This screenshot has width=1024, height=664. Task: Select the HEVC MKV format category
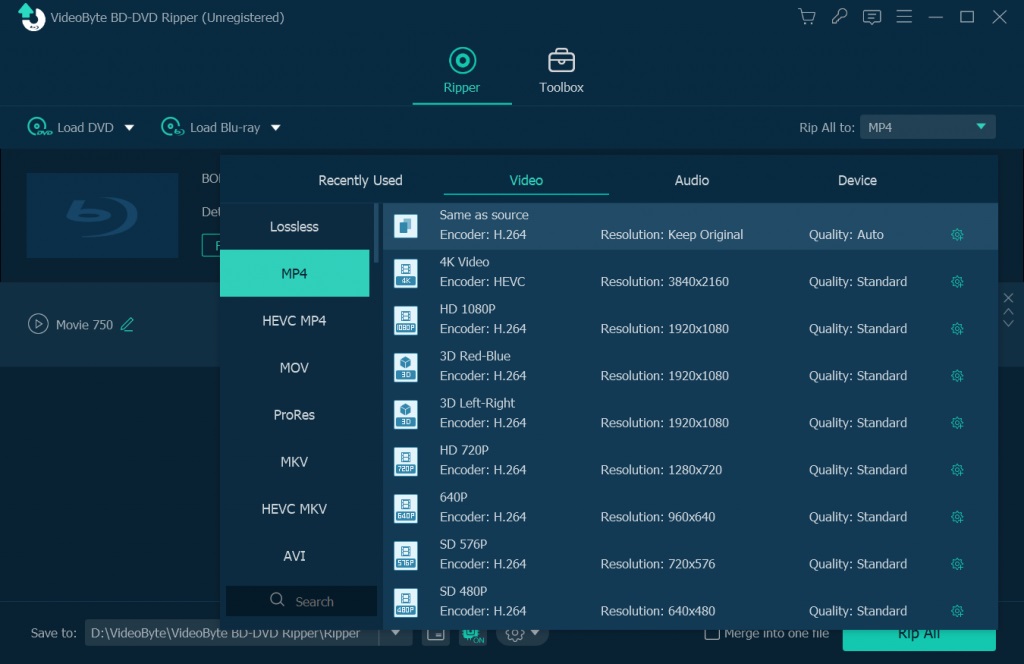(294, 508)
